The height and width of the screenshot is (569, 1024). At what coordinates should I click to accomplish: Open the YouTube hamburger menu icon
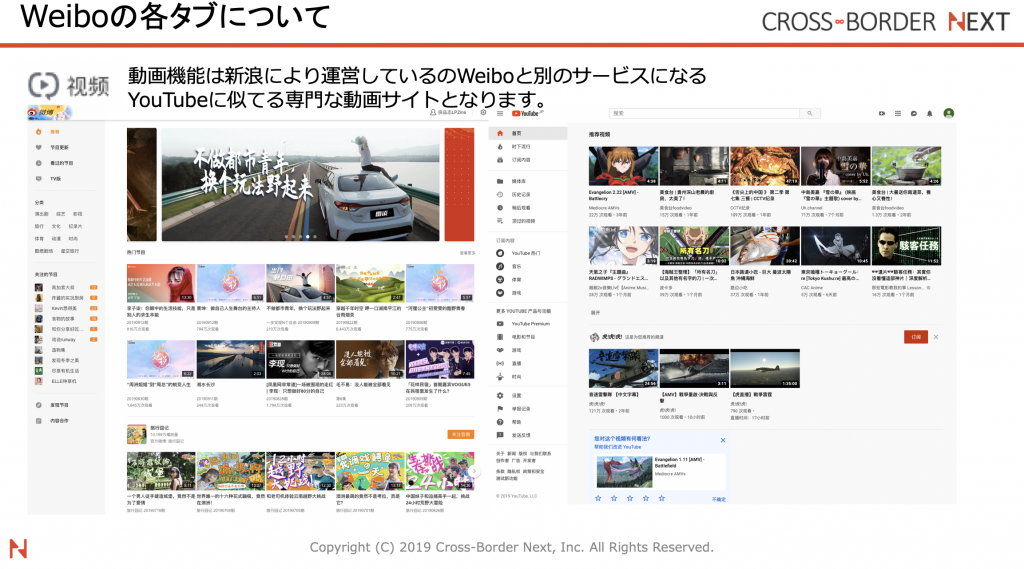[x=500, y=113]
